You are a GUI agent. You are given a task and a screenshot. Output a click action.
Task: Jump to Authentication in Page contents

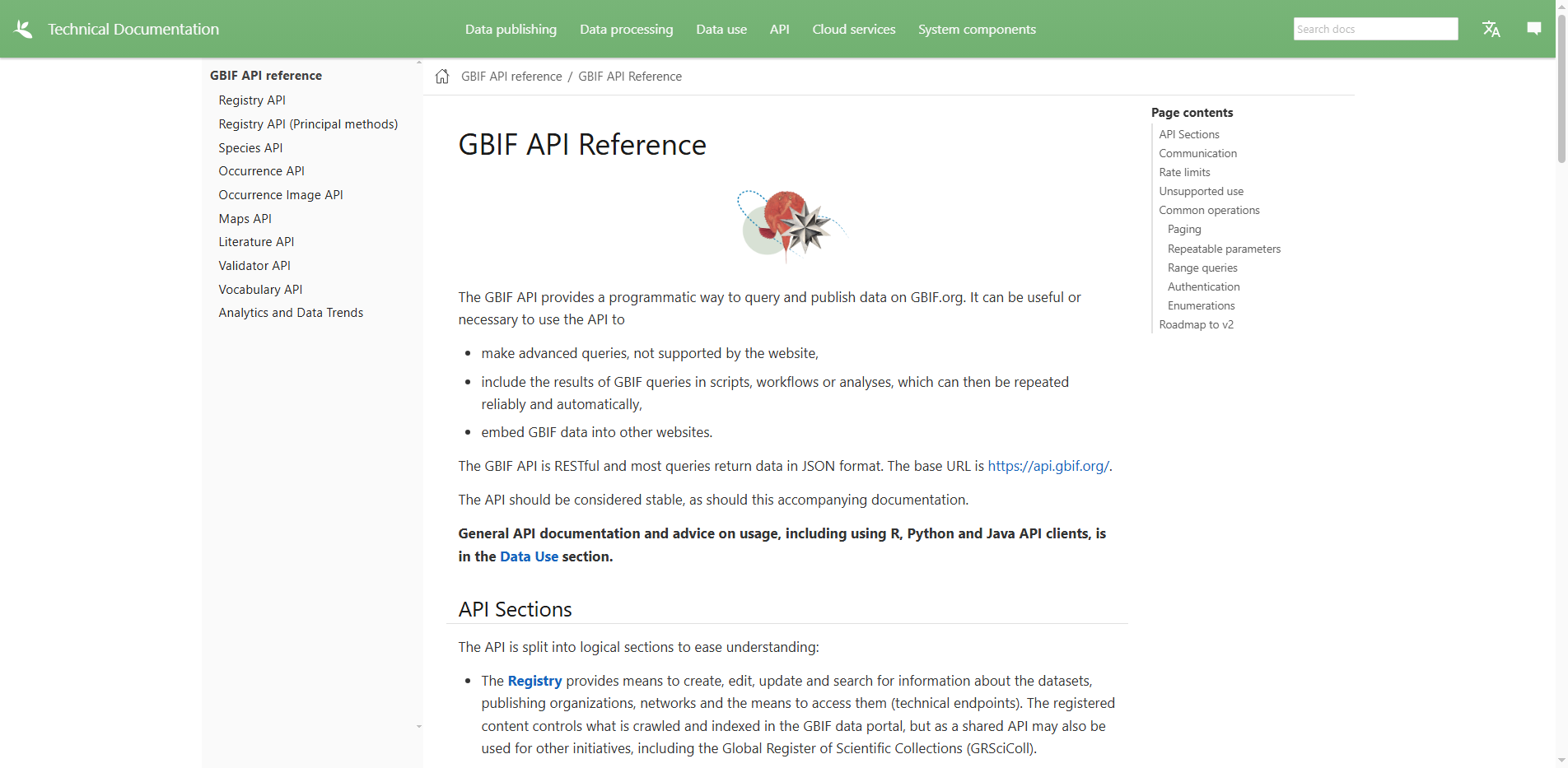coord(1203,286)
